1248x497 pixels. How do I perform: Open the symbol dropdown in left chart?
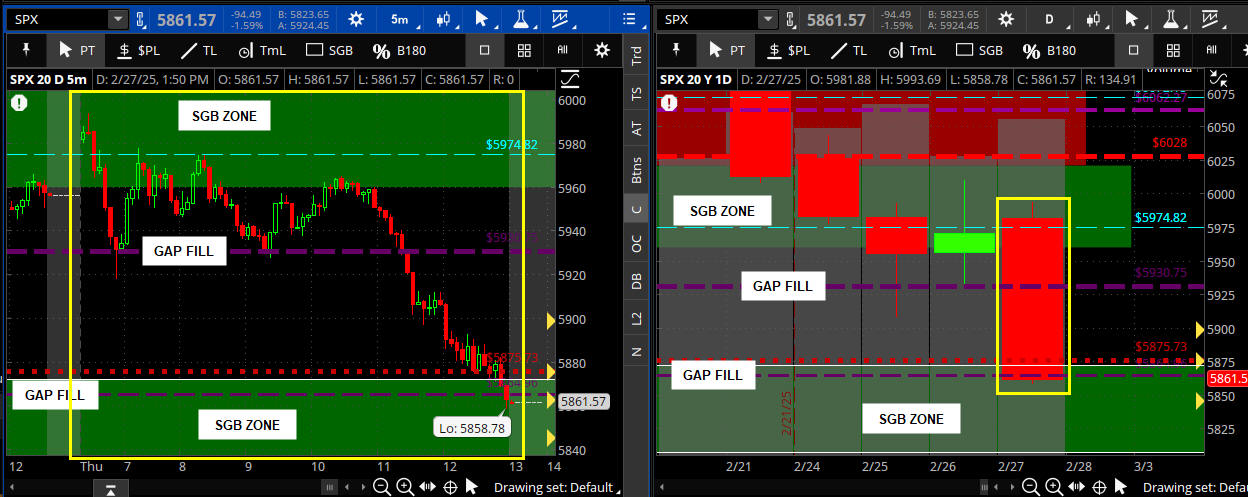pos(117,19)
